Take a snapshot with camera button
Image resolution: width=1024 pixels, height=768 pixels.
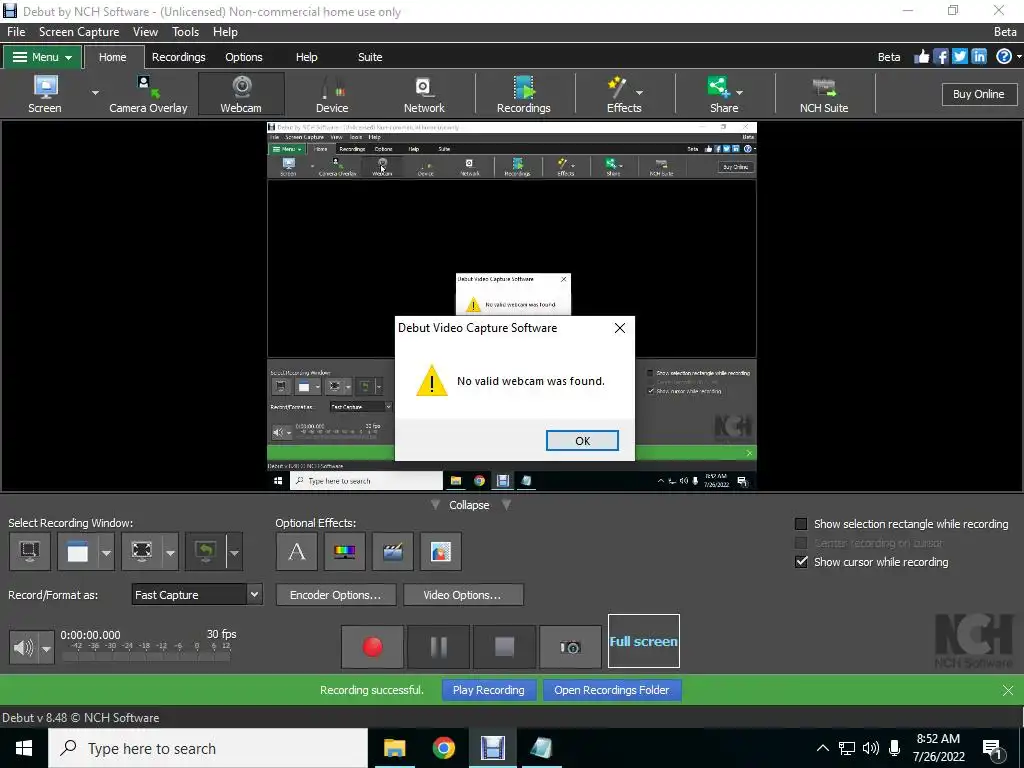coord(570,647)
